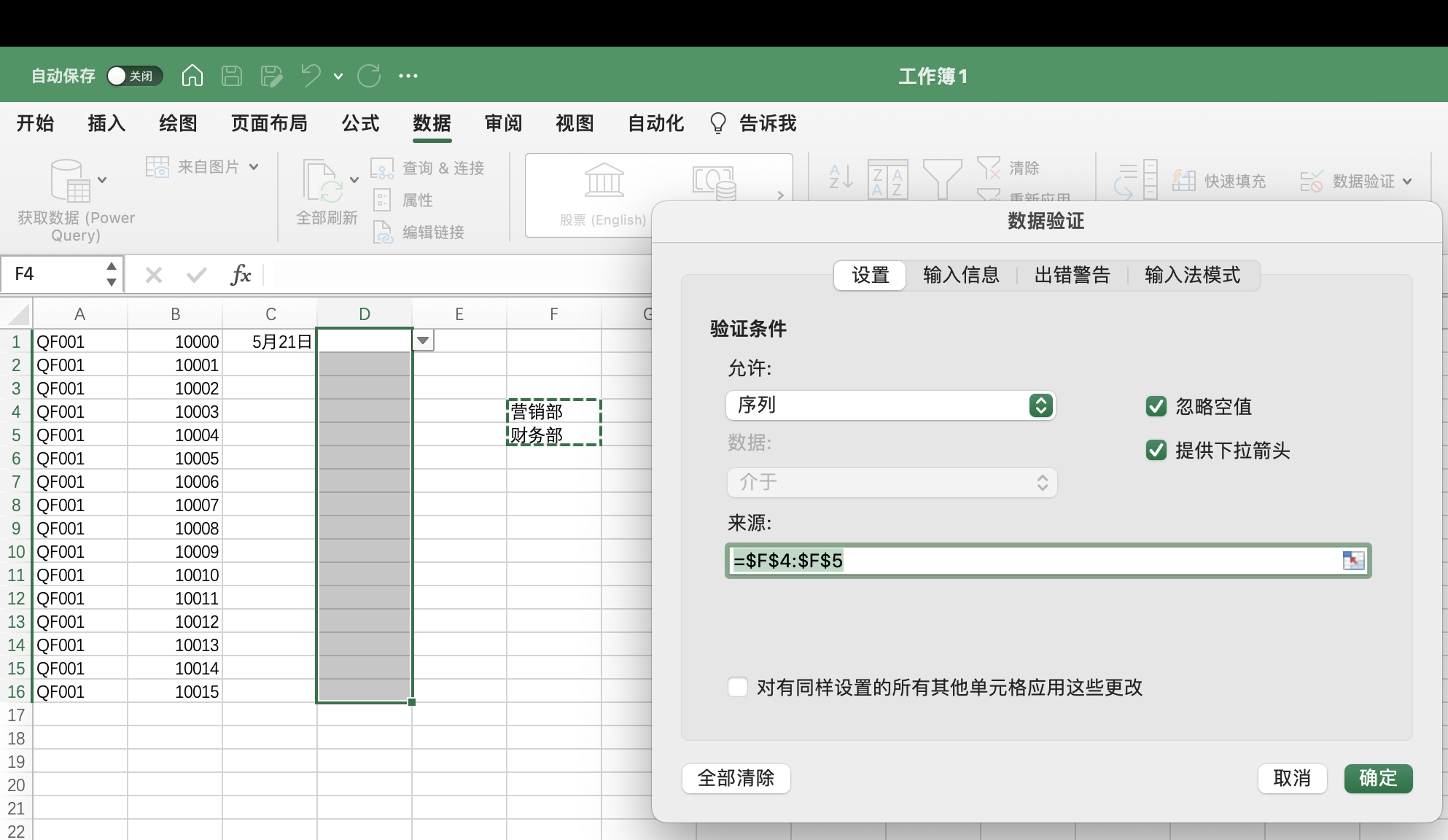Expand the 获取数据 dropdown arrow
This screenshot has height=840, width=1448.
(102, 180)
